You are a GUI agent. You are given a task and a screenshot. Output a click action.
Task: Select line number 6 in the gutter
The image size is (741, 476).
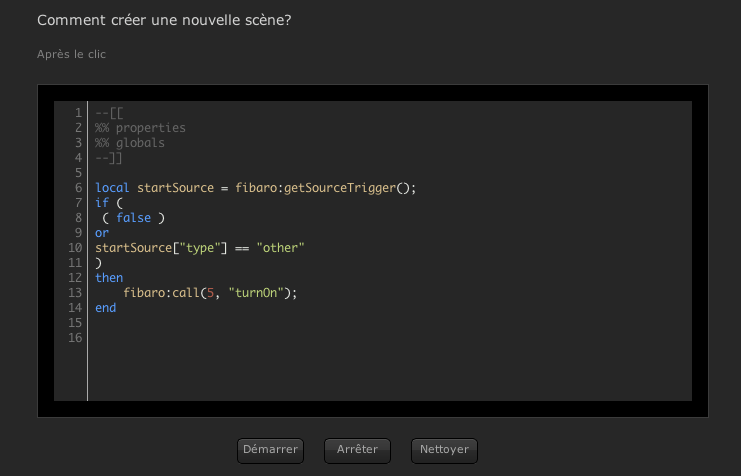[x=78, y=188]
